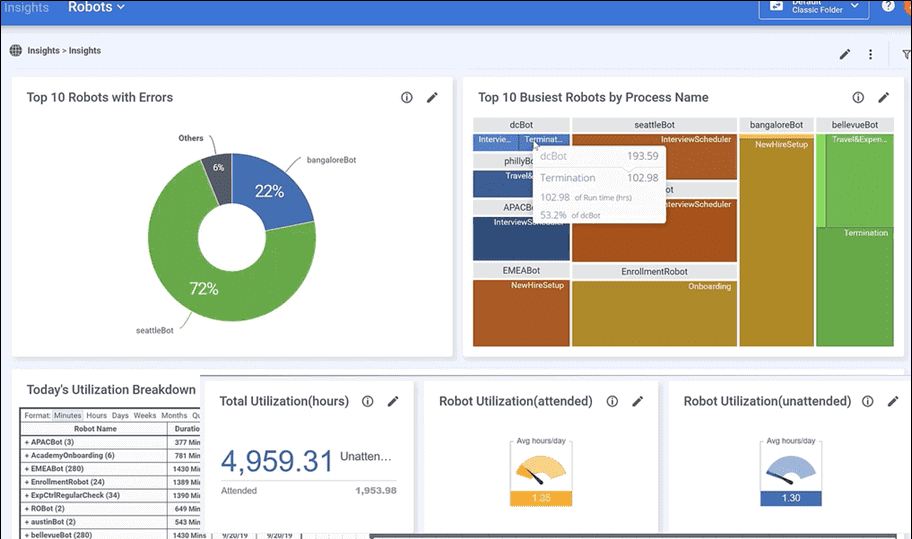The image size is (912, 539).
Task: Click the Others pie label
Action: [191, 138]
